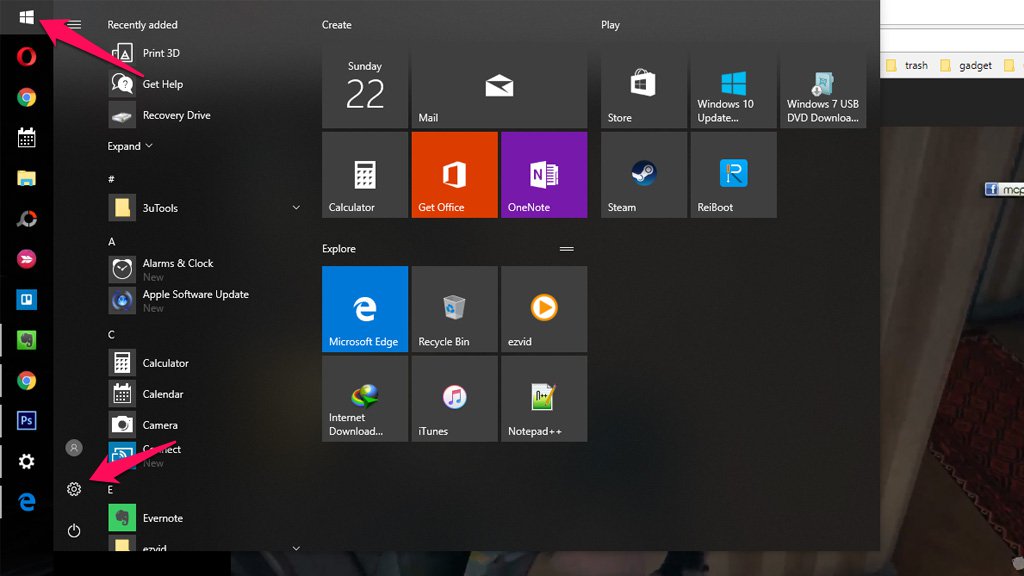Open the gadget bookmark folder
The width and height of the screenshot is (1024, 576).
click(966, 65)
